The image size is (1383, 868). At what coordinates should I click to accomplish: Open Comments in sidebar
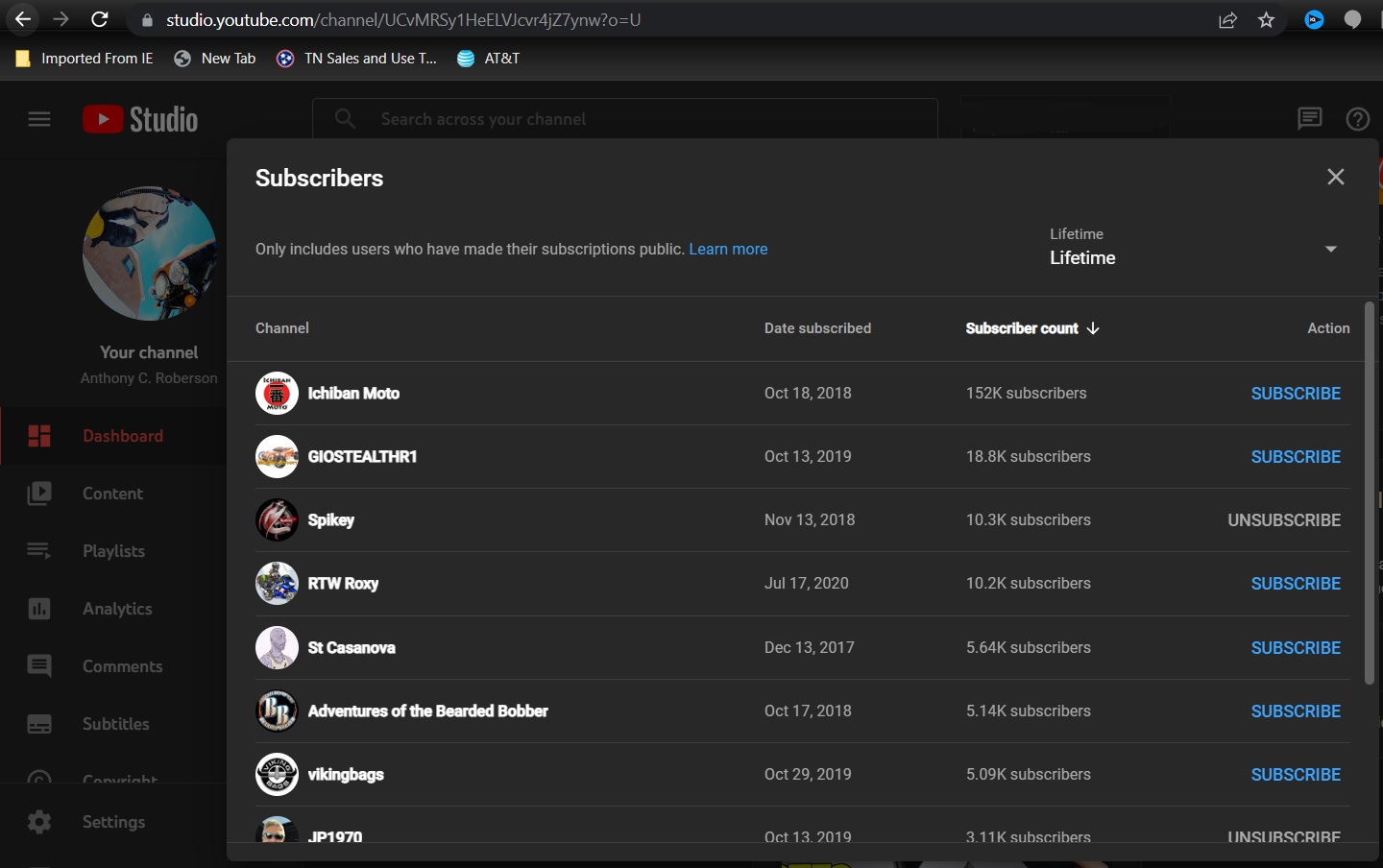(x=113, y=666)
